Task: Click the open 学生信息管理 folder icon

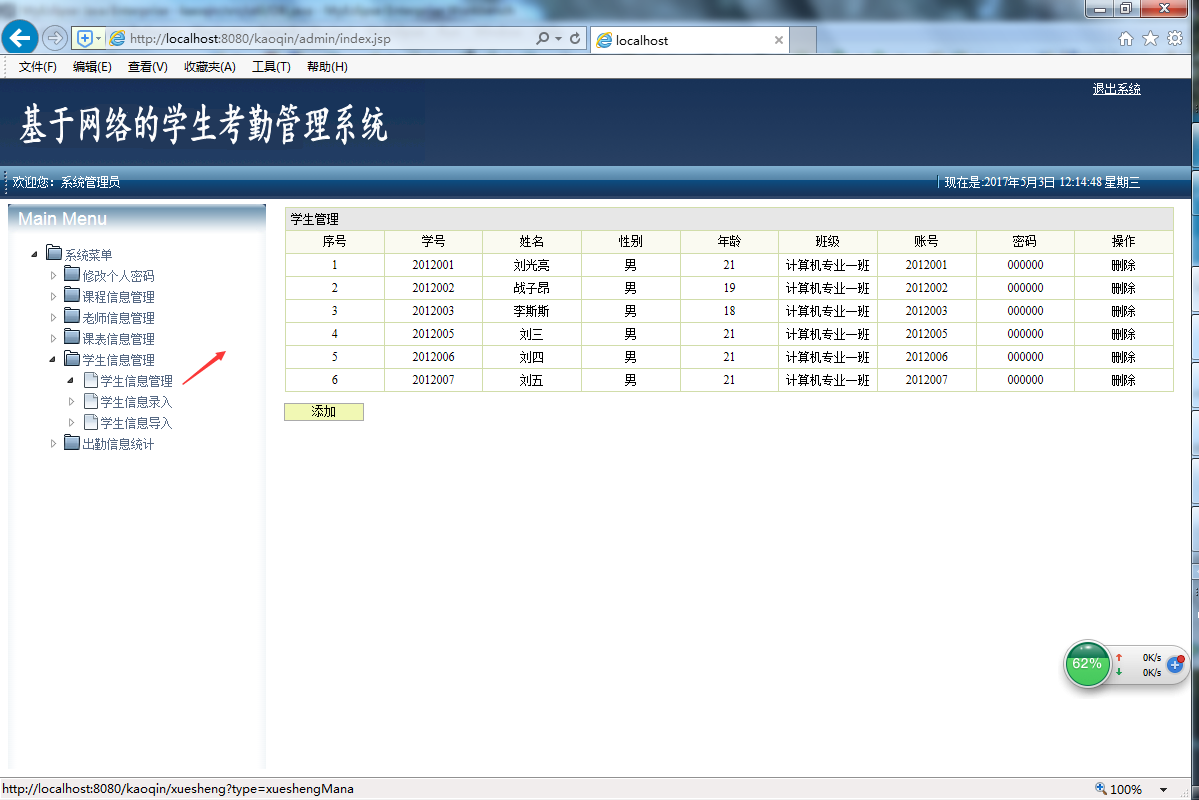Action: (72, 358)
